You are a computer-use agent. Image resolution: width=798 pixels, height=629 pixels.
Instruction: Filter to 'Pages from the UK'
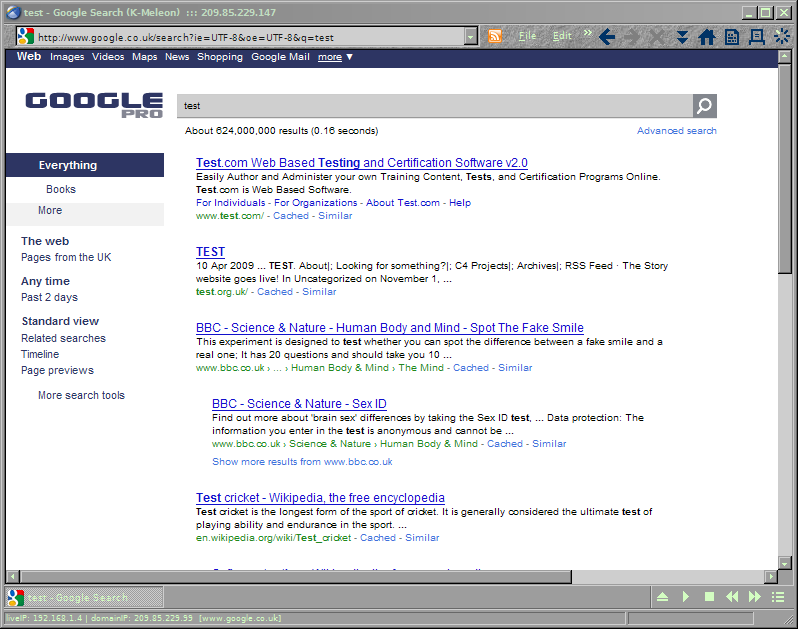tap(66, 258)
